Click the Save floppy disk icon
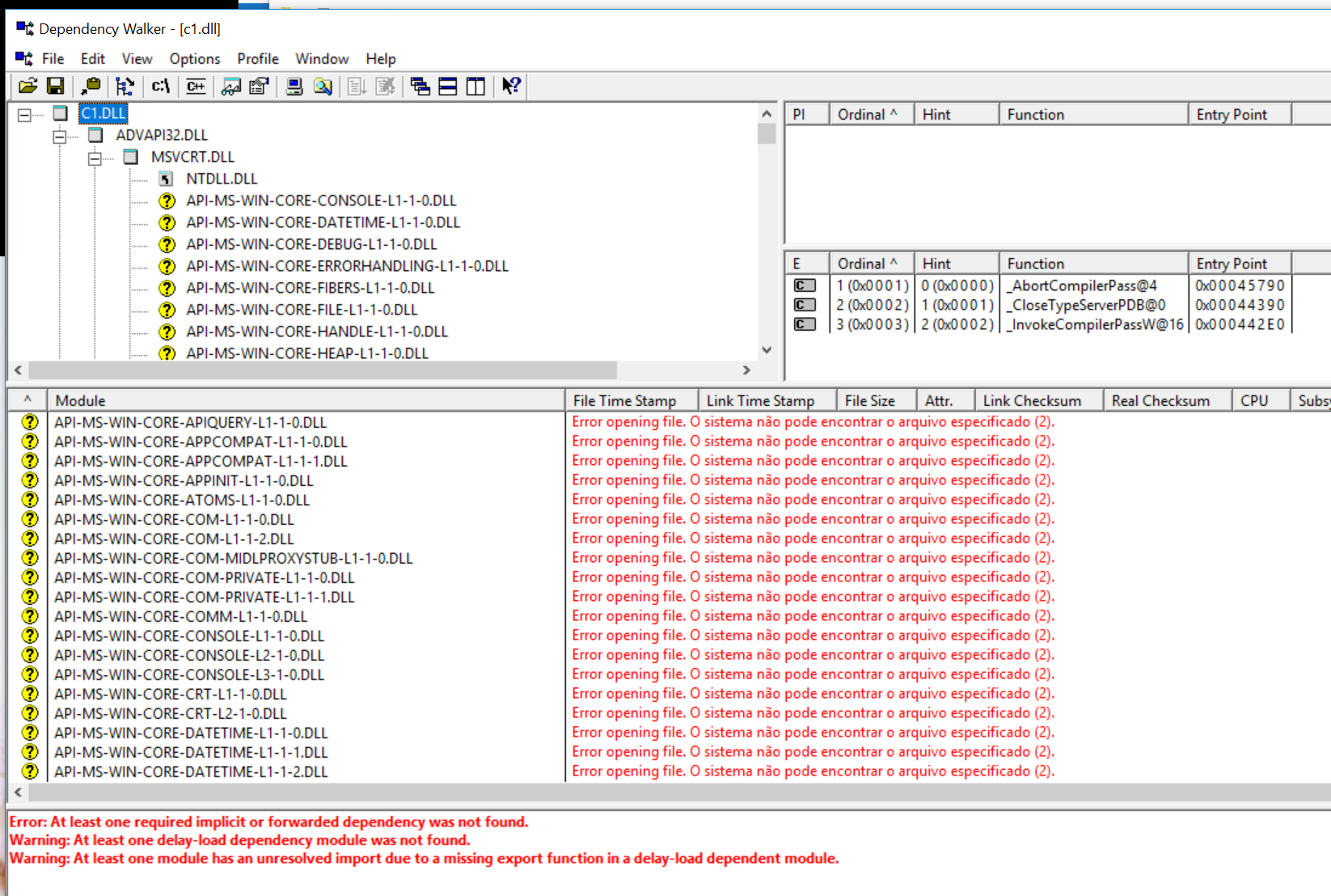 [56, 86]
